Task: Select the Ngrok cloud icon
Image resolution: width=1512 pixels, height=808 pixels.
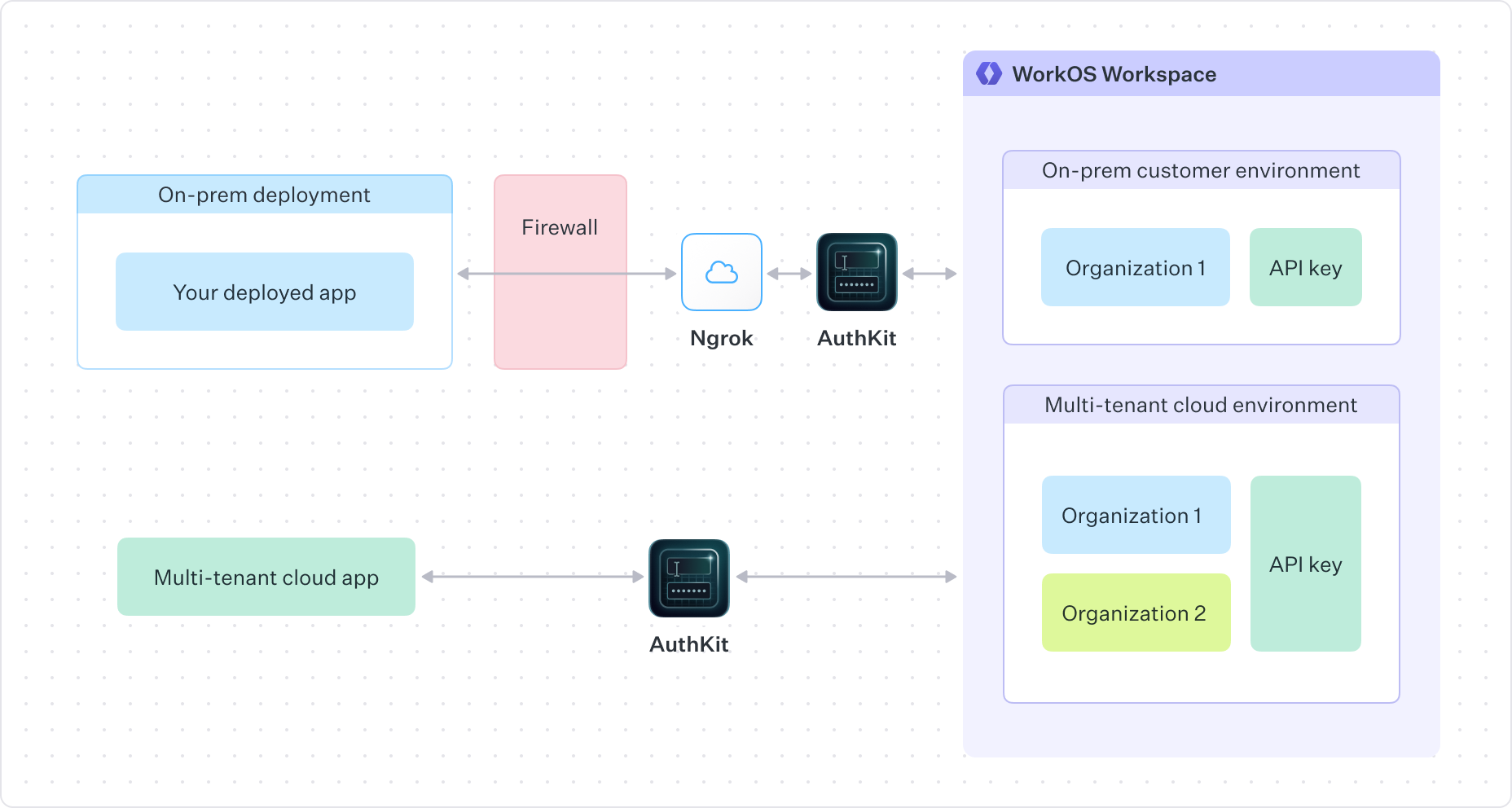Action: coord(721,271)
